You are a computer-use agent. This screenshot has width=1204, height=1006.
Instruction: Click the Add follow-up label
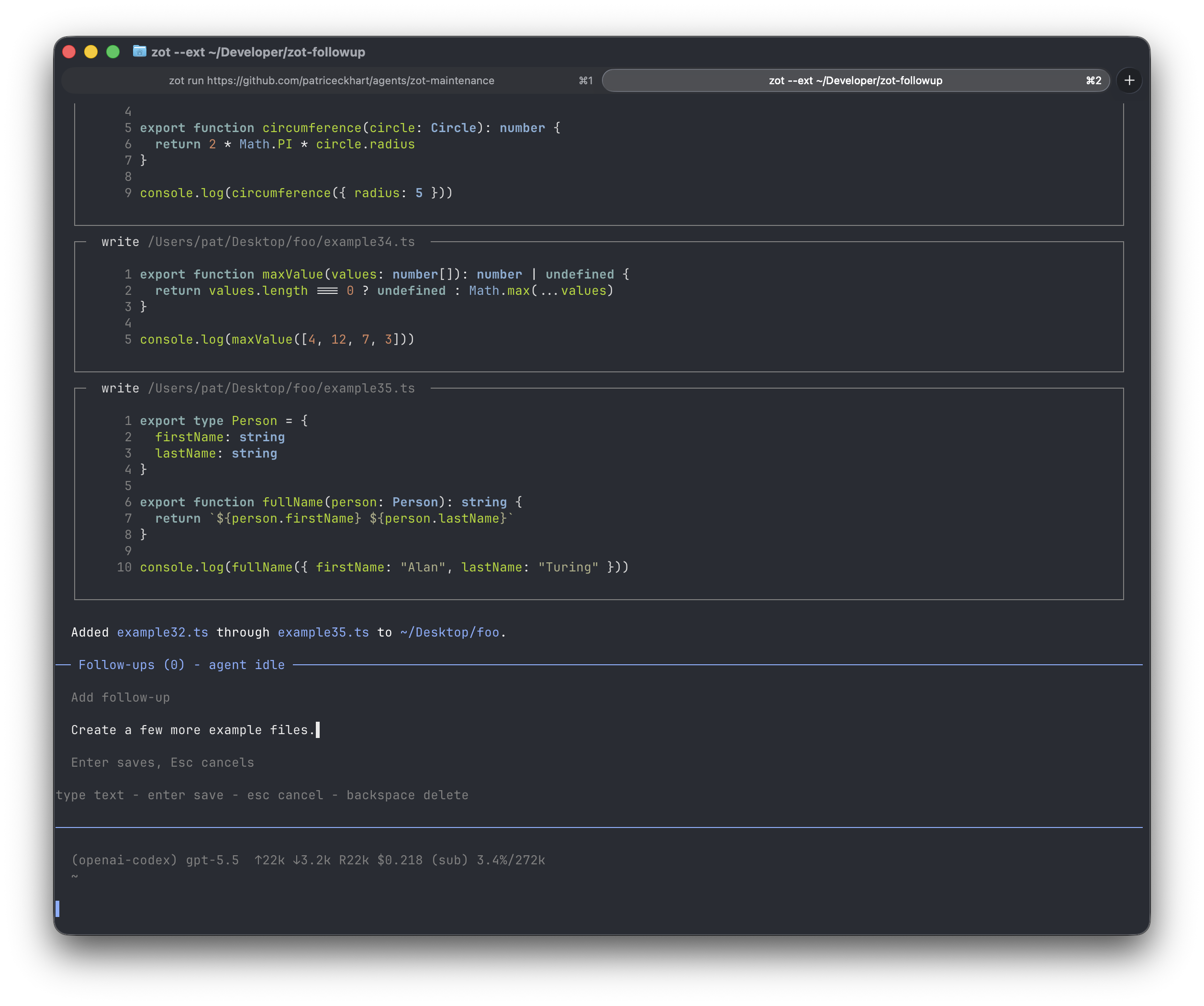click(121, 697)
